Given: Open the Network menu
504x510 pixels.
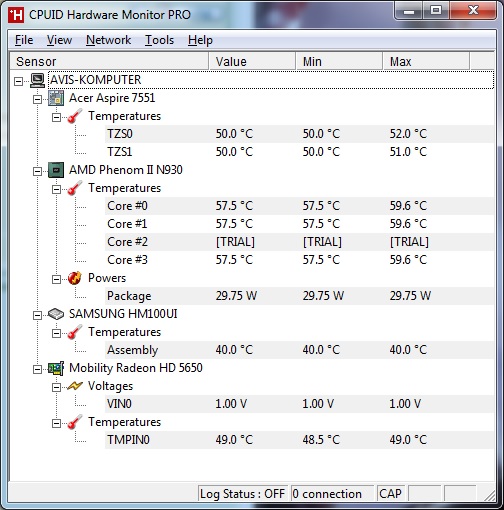Looking at the screenshot, I should tap(108, 40).
